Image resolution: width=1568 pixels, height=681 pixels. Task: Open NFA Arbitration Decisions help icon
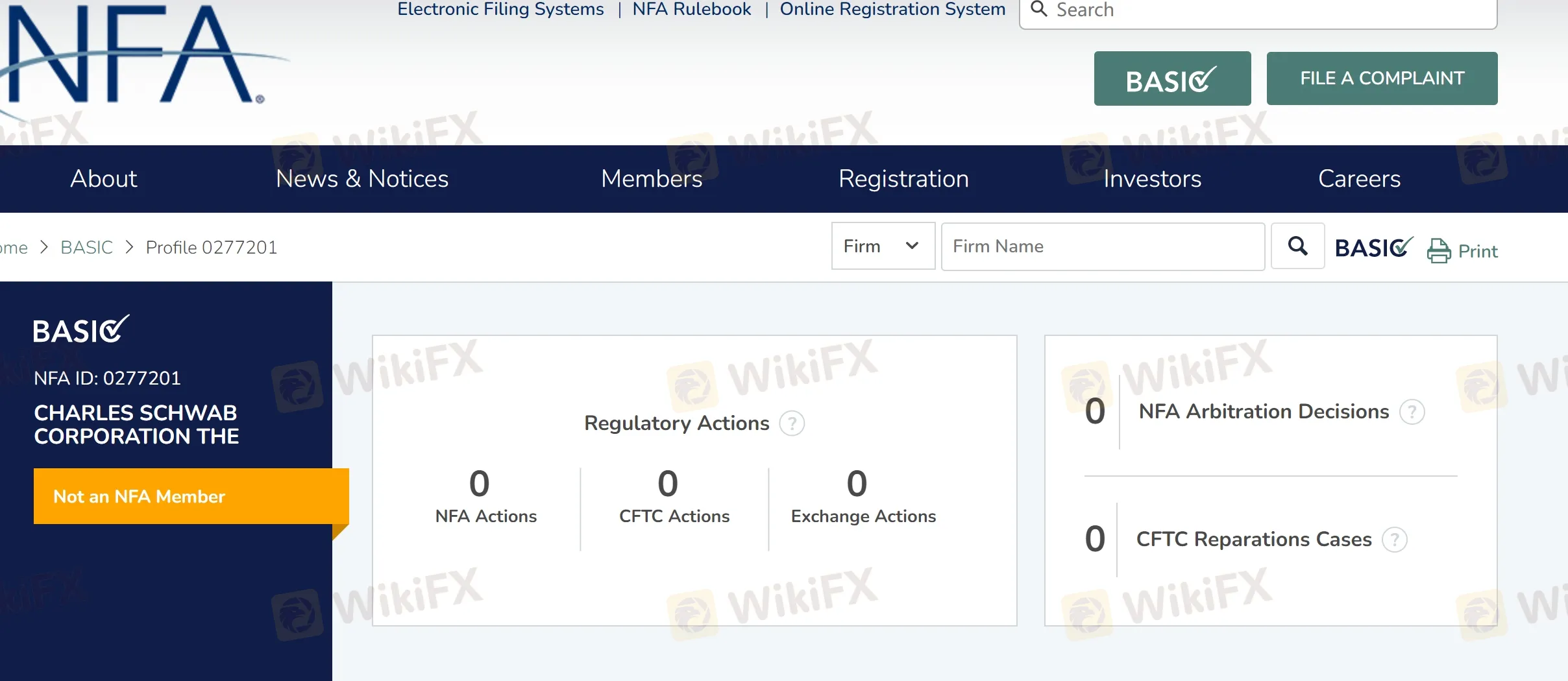(1412, 412)
